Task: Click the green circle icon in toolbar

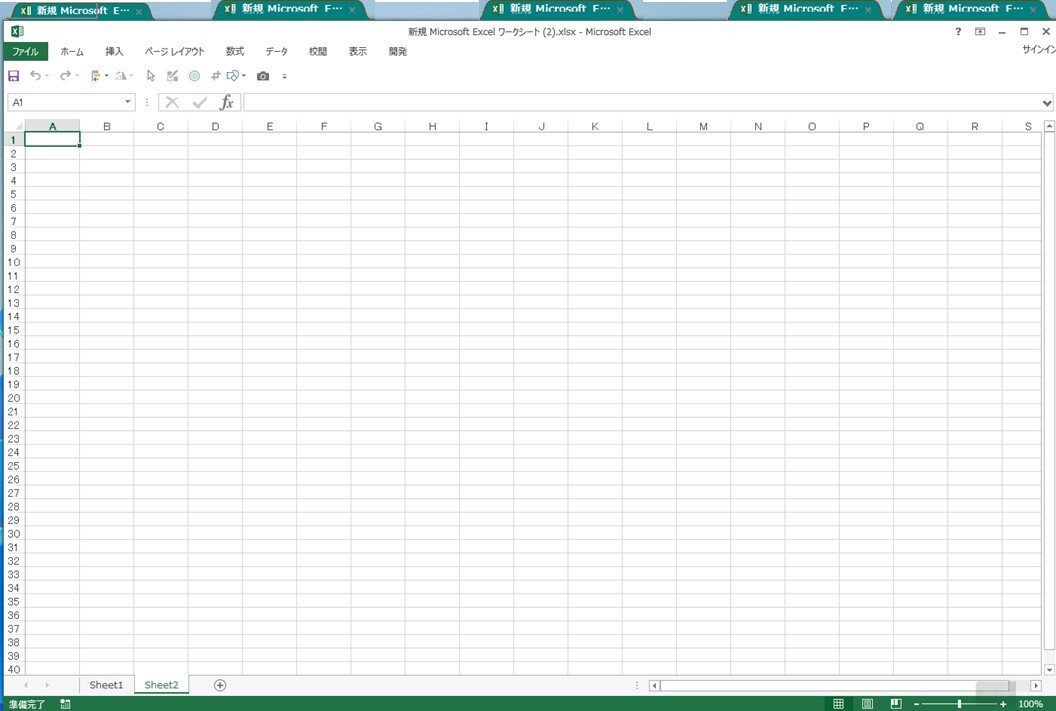Action: click(194, 76)
